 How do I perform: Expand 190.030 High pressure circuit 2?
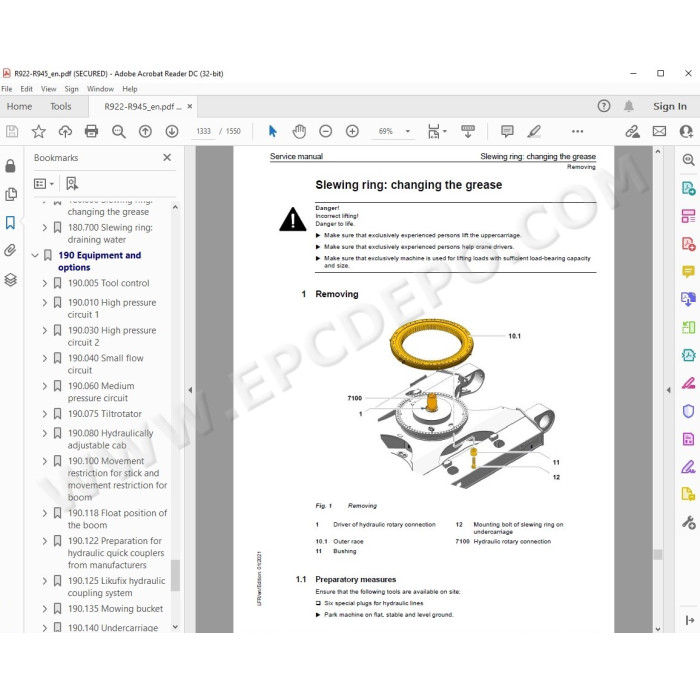[45, 330]
